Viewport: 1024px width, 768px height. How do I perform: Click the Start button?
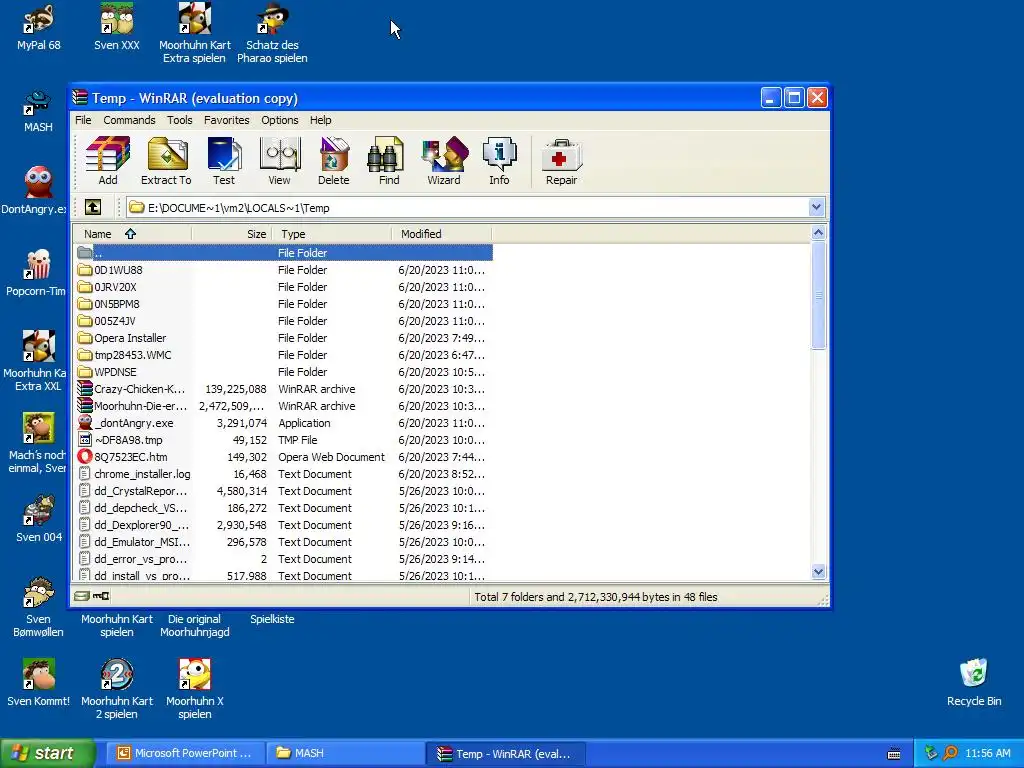(47, 753)
